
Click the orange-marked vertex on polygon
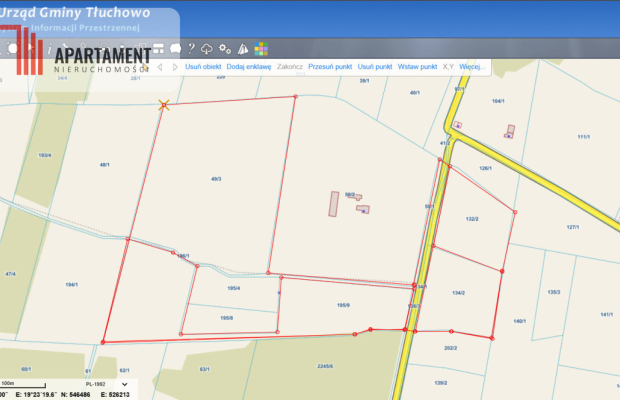point(164,103)
